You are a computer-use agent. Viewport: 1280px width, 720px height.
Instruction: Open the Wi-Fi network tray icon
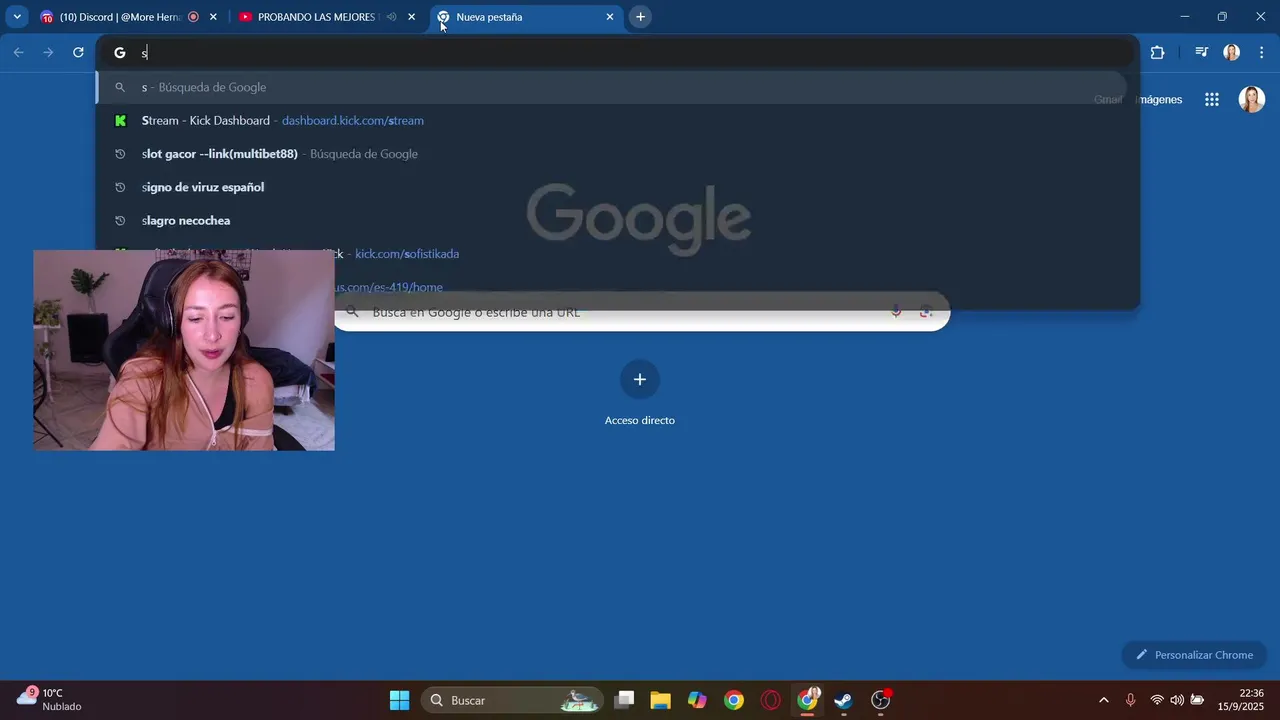click(x=1157, y=700)
